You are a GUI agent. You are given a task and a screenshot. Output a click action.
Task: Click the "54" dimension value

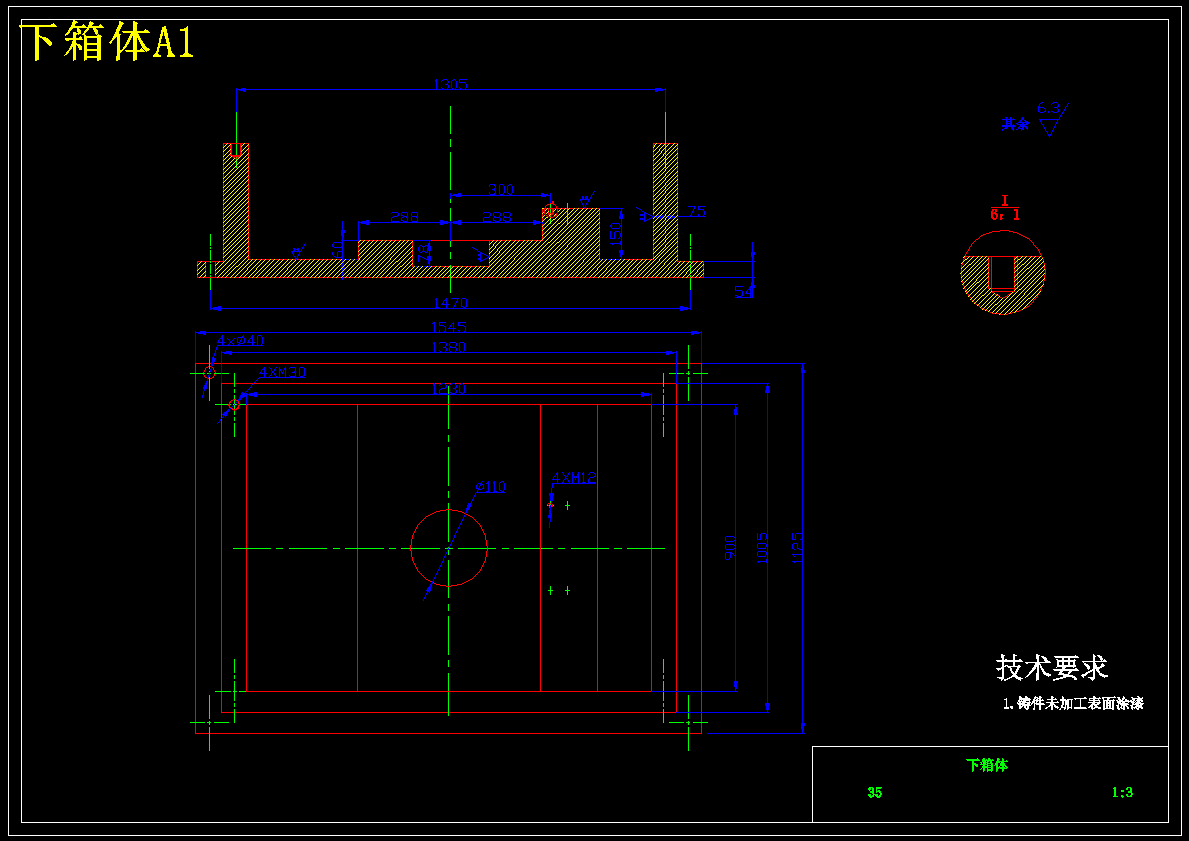pyautogui.click(x=745, y=290)
